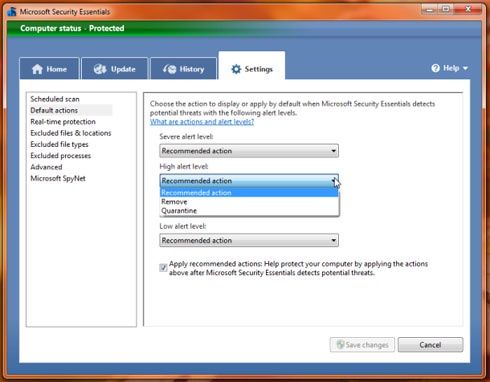Select Excluded processes setting
Image resolution: width=490 pixels, height=382 pixels.
(x=61, y=156)
